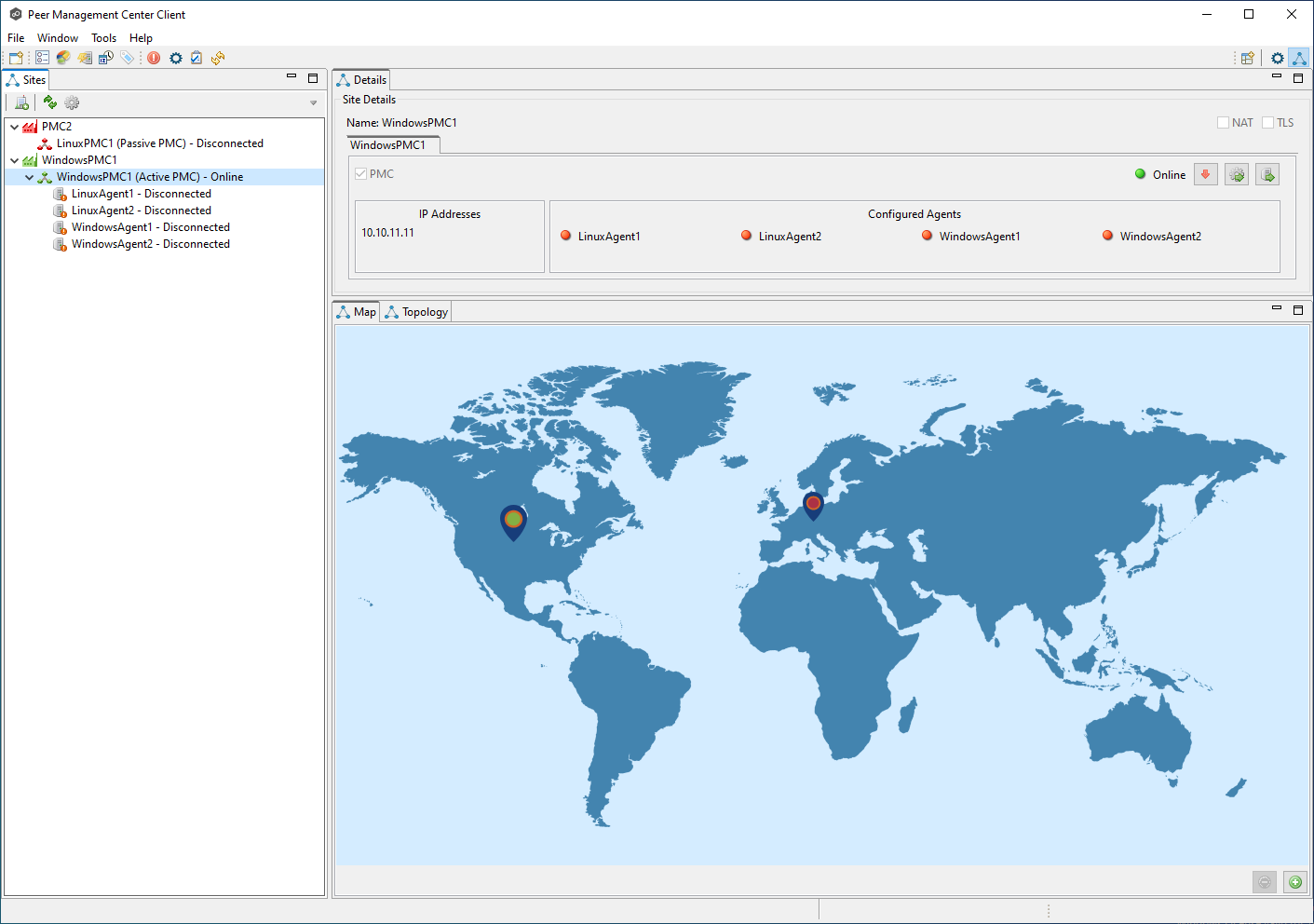This screenshot has height=924, width=1314.
Task: Click the clipboard checklist toolbar icon
Action: [x=196, y=58]
